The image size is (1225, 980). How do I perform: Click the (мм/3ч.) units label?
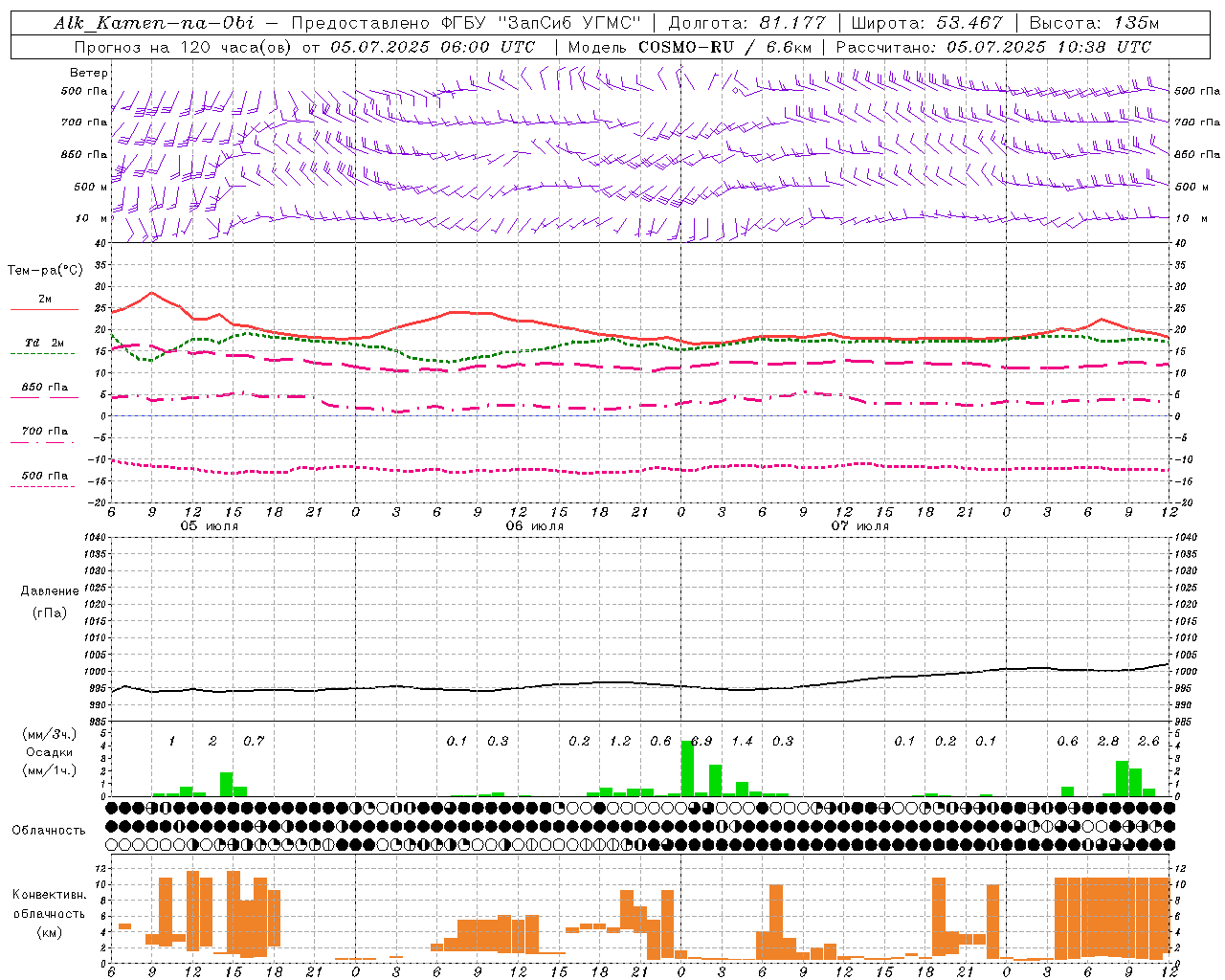click(x=50, y=735)
